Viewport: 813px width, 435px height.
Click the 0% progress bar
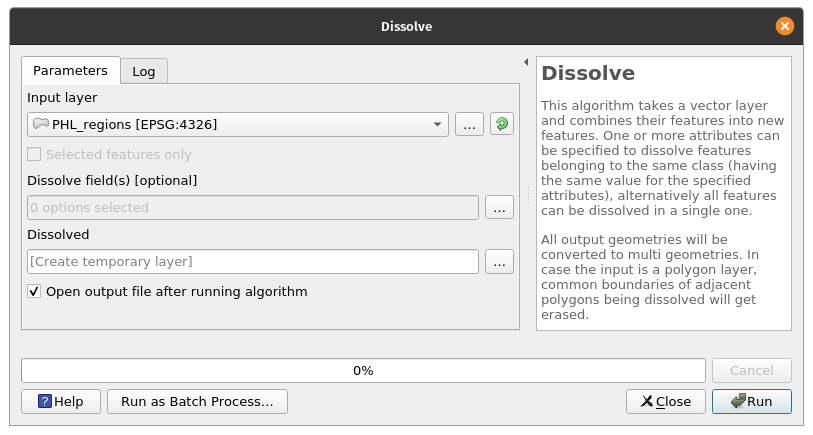[x=363, y=370]
